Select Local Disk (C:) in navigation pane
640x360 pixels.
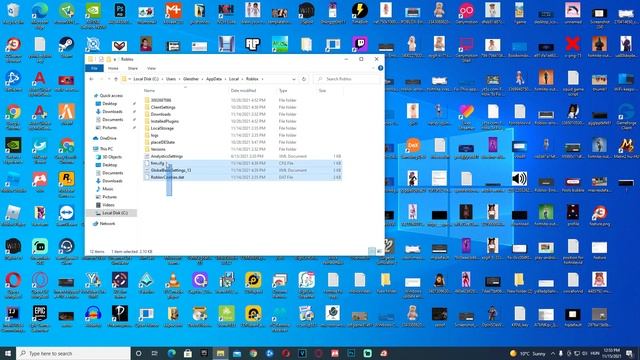[x=112, y=213]
